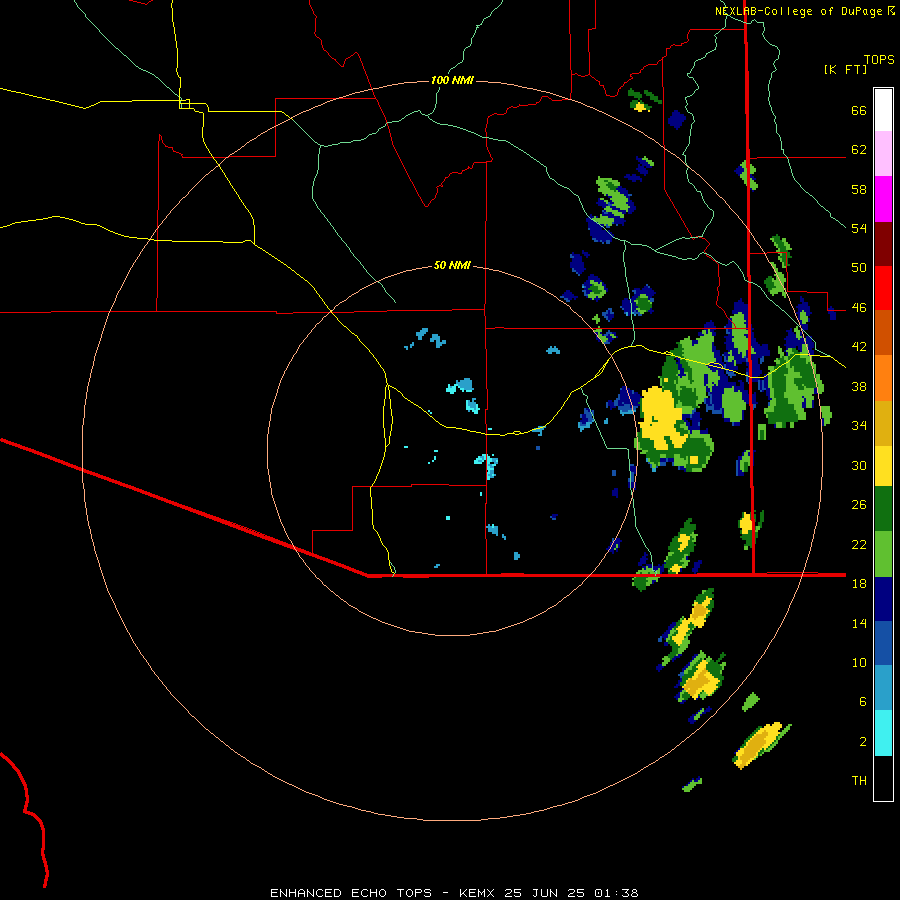The width and height of the screenshot is (900, 900).
Task: Click the Enhanced Echo Tops KEMX caption
Action: coord(454,893)
